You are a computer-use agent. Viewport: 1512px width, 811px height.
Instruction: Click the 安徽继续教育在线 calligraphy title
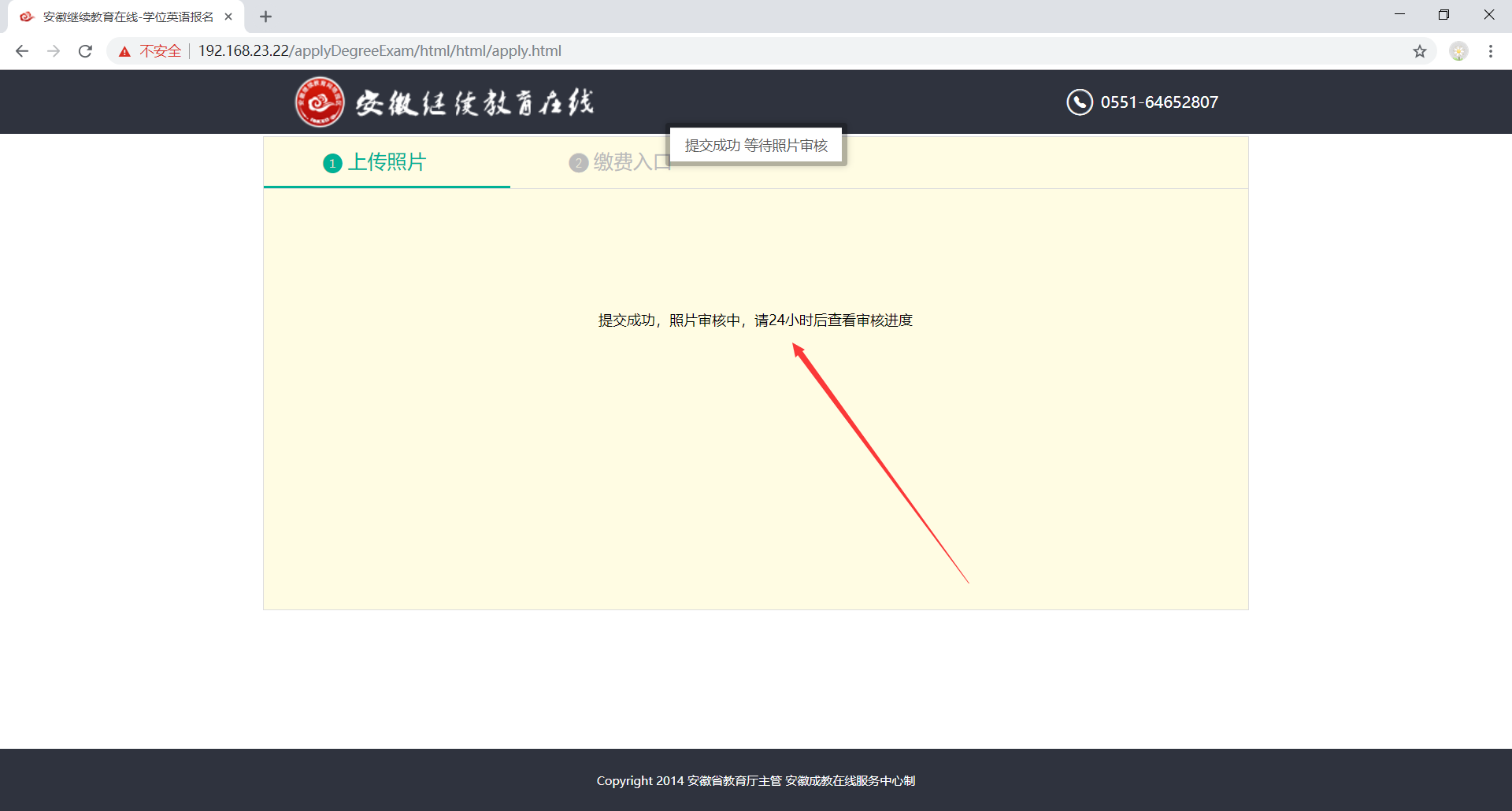tap(474, 102)
